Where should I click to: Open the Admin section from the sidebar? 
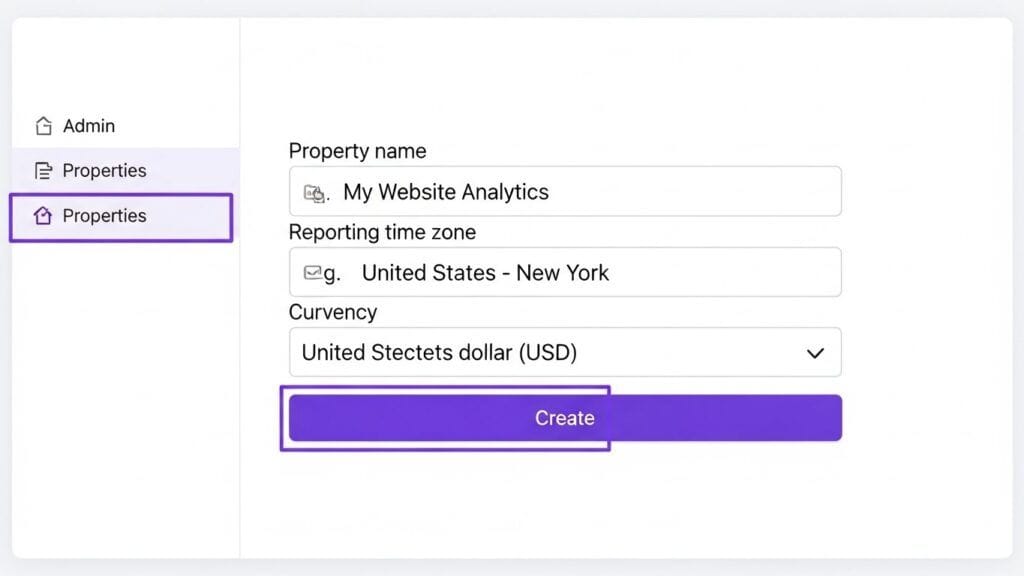88,125
